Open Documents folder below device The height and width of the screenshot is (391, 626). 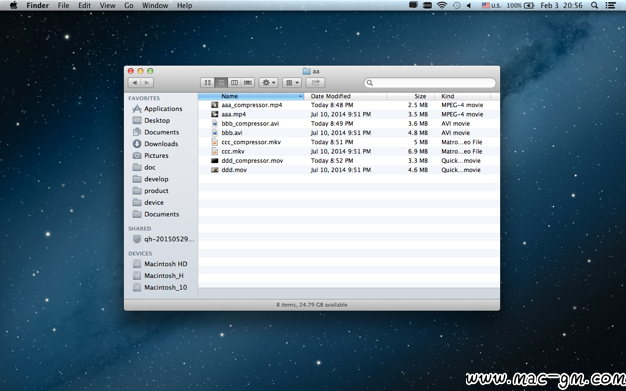click(156, 214)
